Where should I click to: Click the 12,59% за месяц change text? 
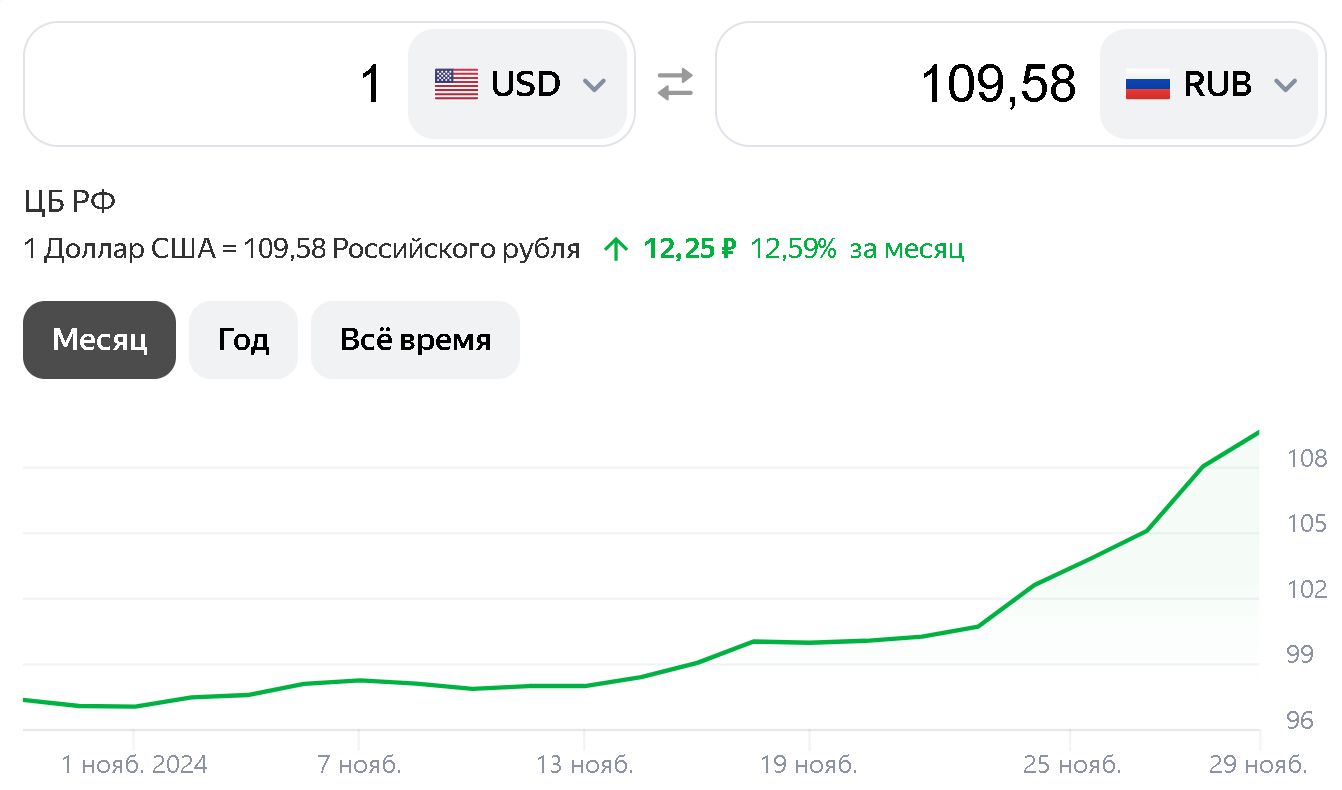[x=857, y=249]
